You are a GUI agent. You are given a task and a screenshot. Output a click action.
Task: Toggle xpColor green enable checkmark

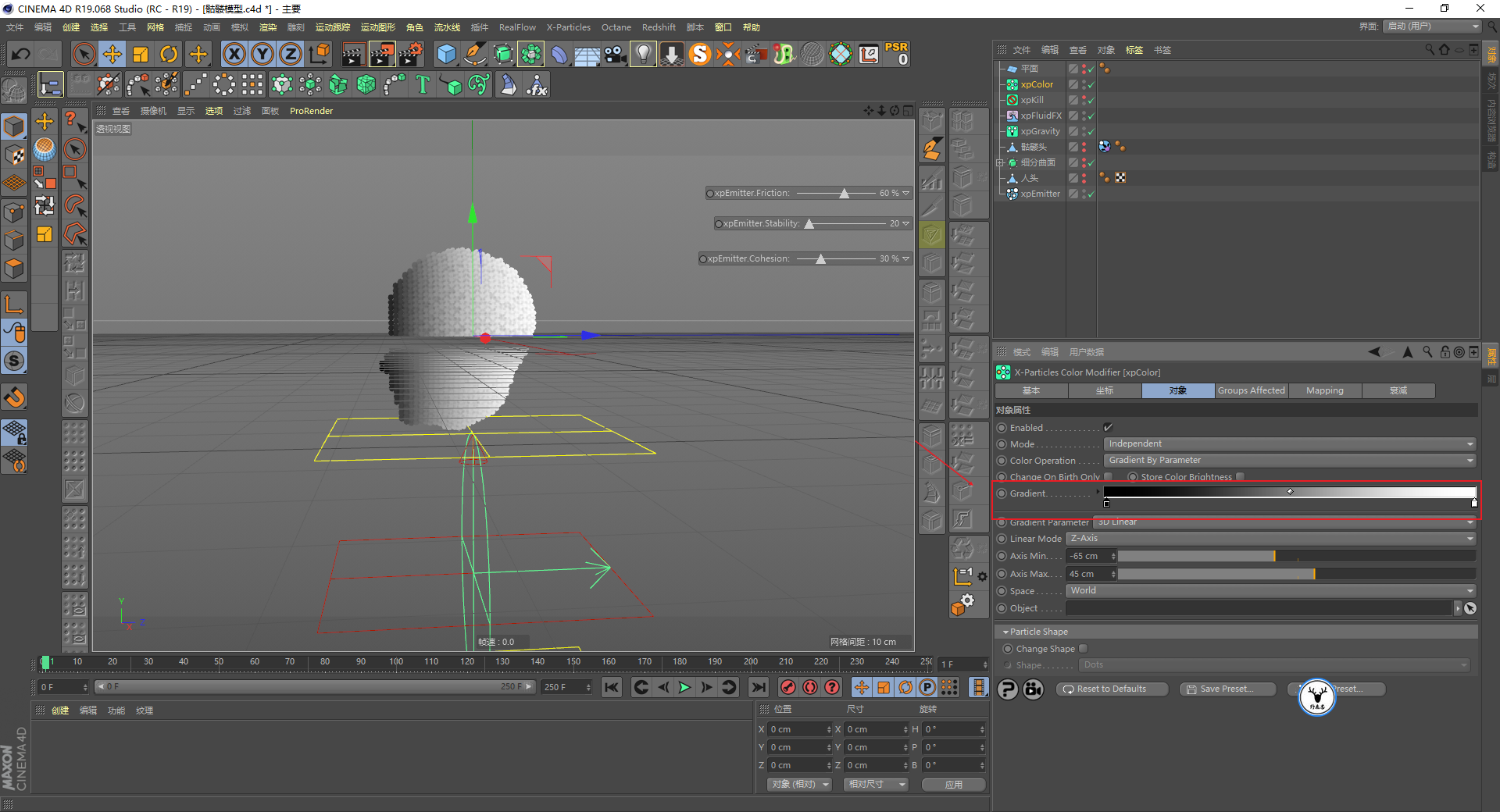pyautogui.click(x=1091, y=84)
